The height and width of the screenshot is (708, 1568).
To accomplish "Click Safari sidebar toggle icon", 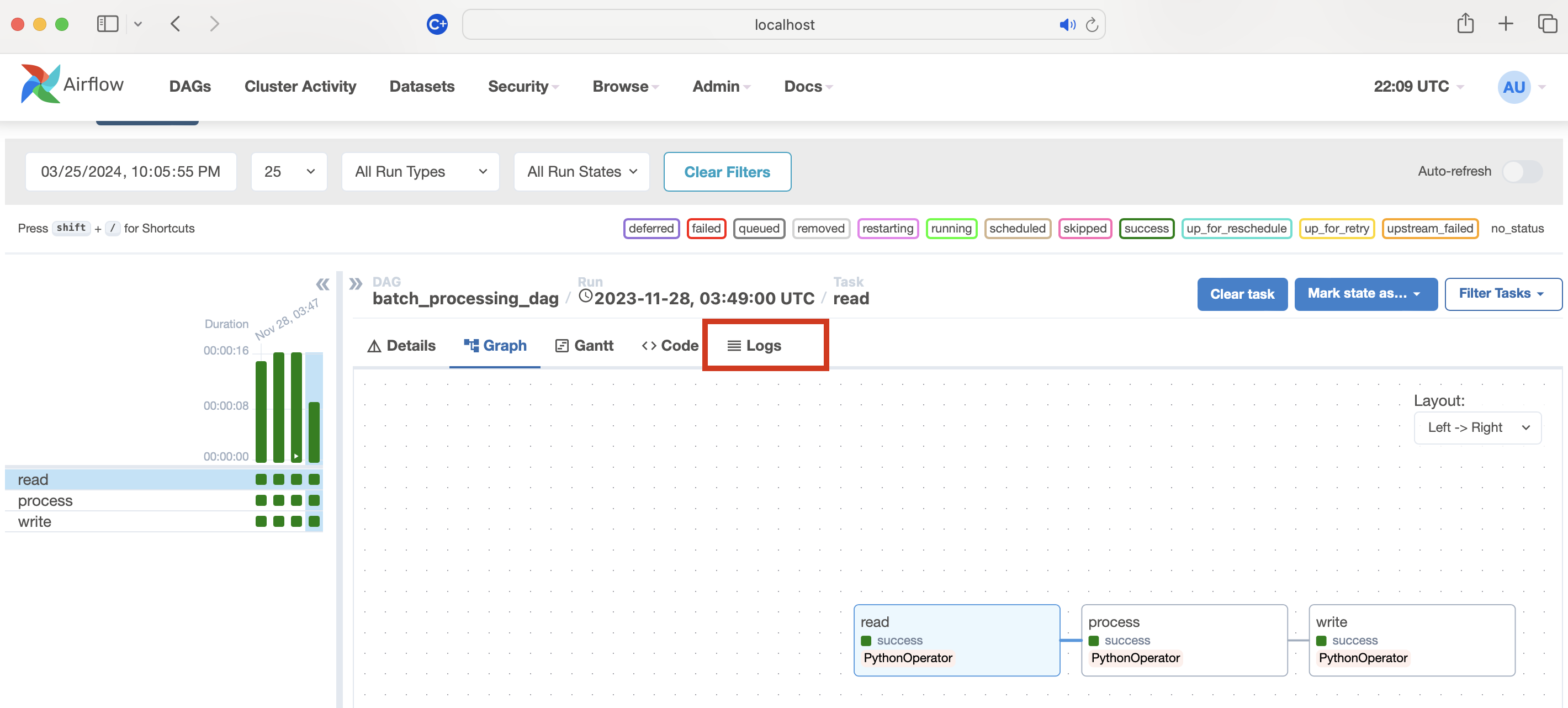I will click(x=108, y=24).
